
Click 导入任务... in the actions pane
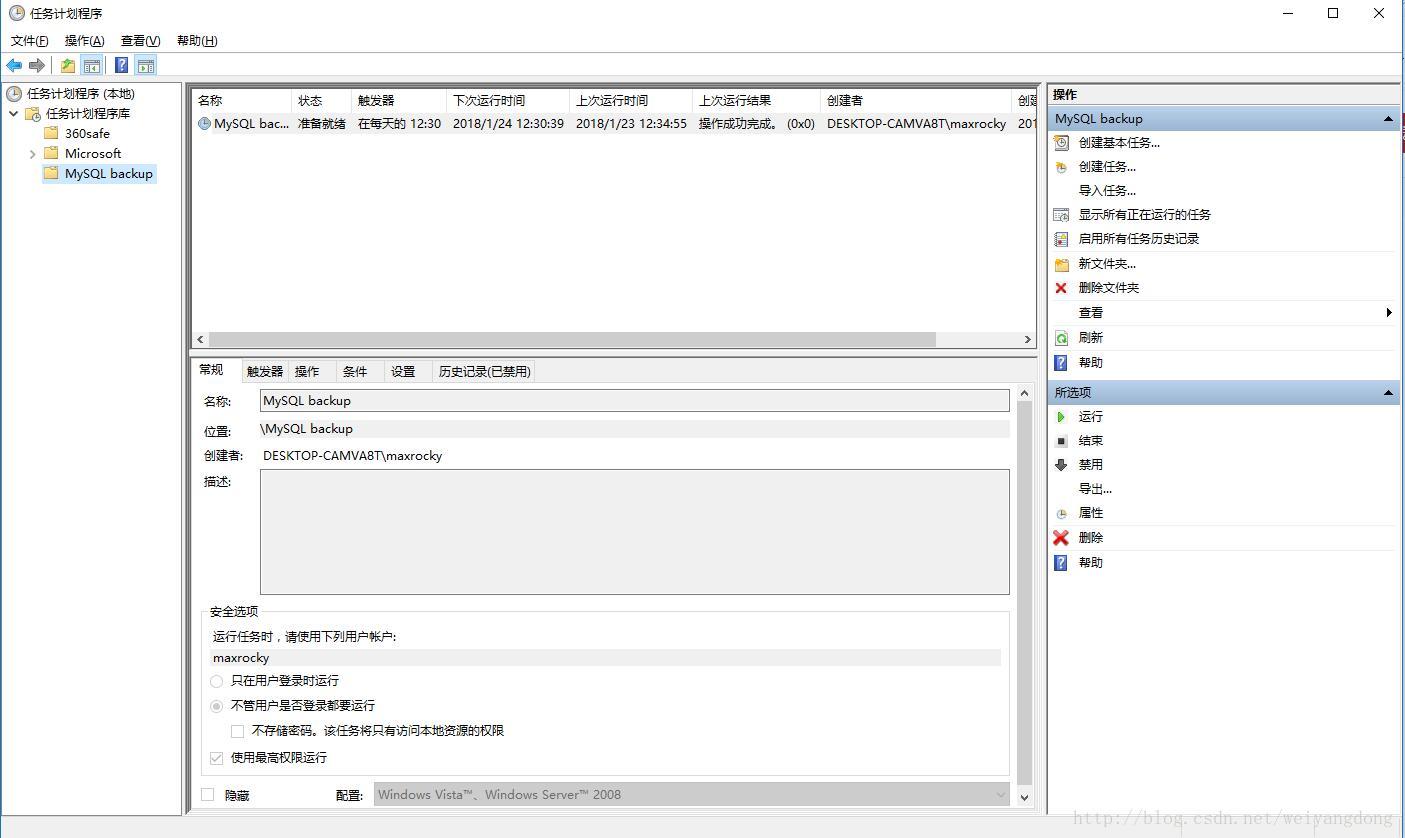point(1107,191)
